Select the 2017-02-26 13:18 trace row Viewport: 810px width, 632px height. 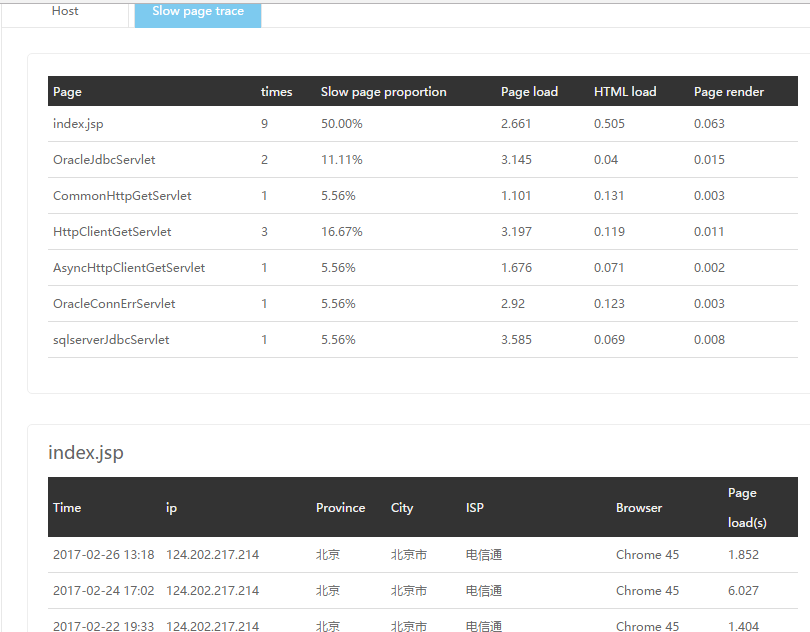pyautogui.click(x=103, y=555)
